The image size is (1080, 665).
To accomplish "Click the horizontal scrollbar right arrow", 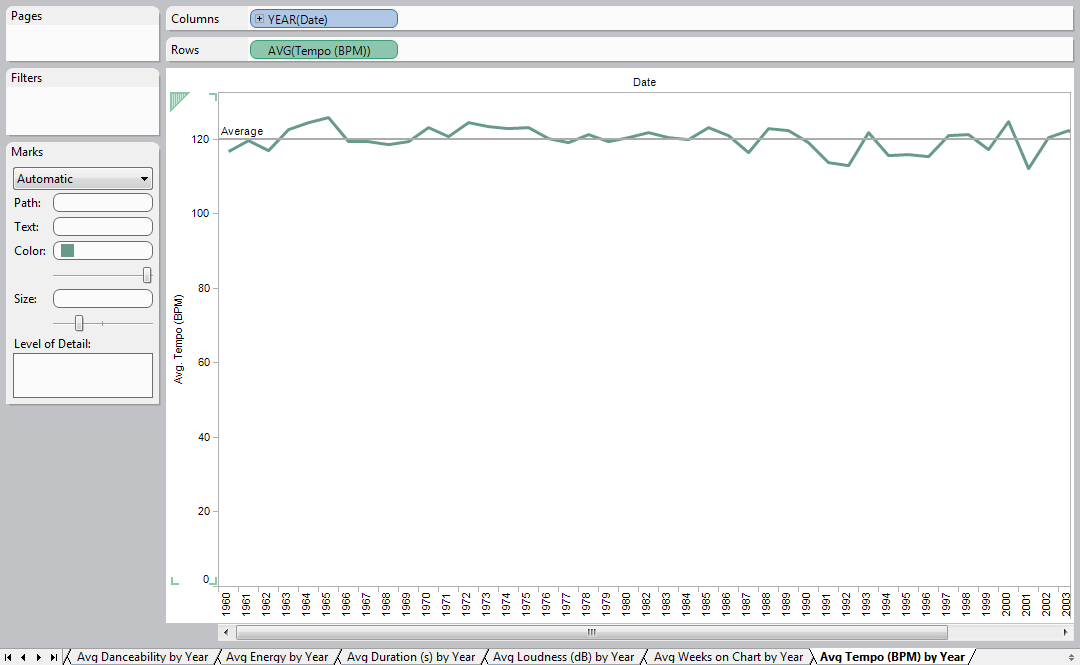I will point(1064,632).
